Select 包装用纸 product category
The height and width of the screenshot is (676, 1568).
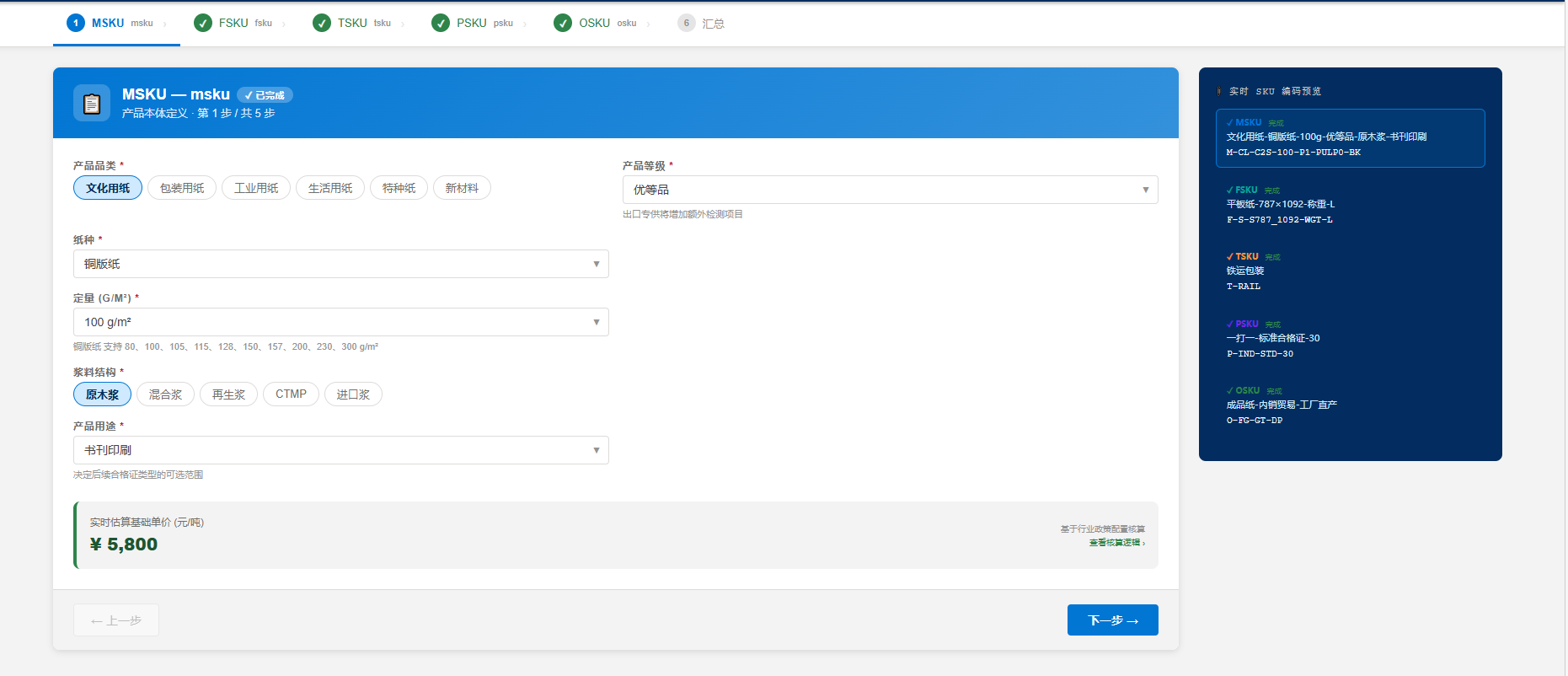(182, 188)
